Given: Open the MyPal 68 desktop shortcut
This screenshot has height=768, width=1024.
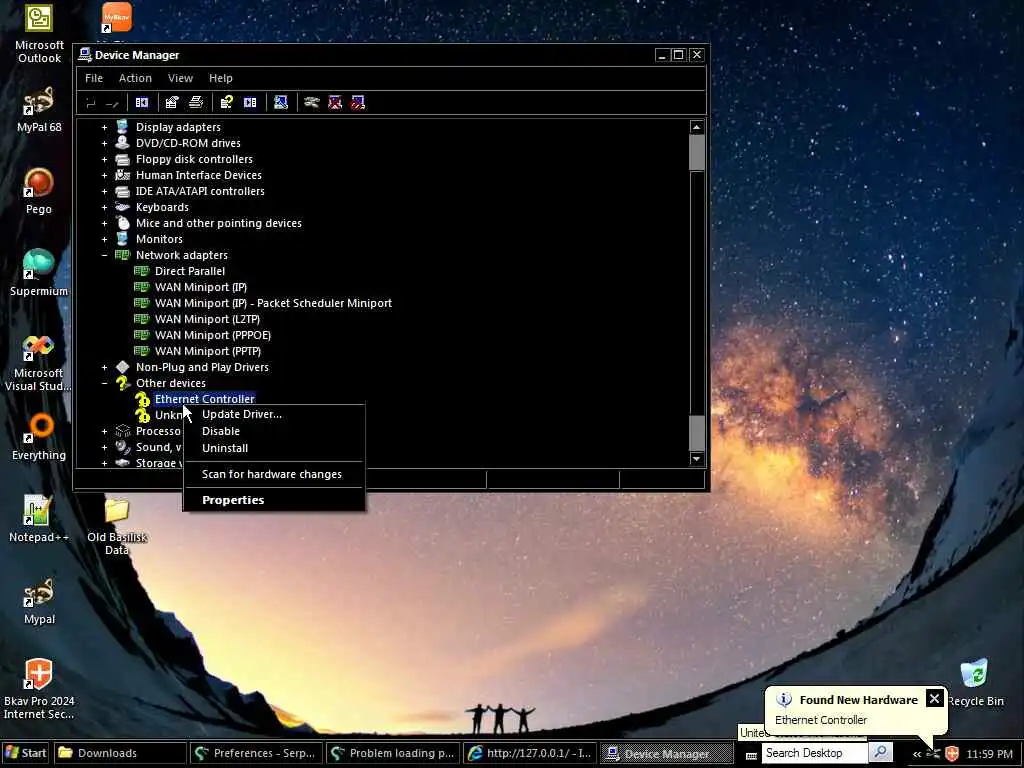Looking at the screenshot, I should coord(39,110).
